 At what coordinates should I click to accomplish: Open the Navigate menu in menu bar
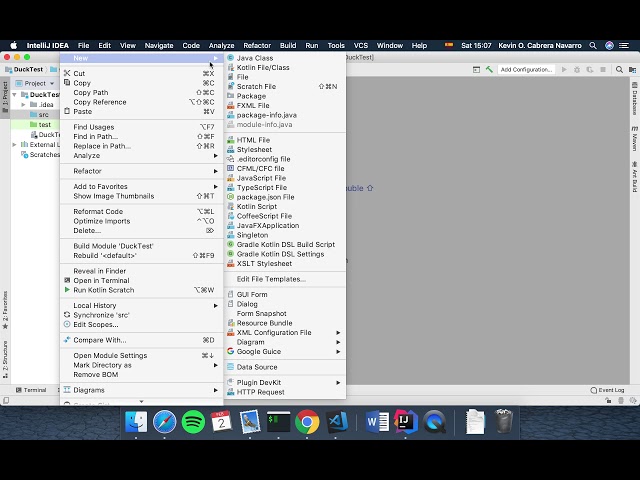tap(159, 46)
